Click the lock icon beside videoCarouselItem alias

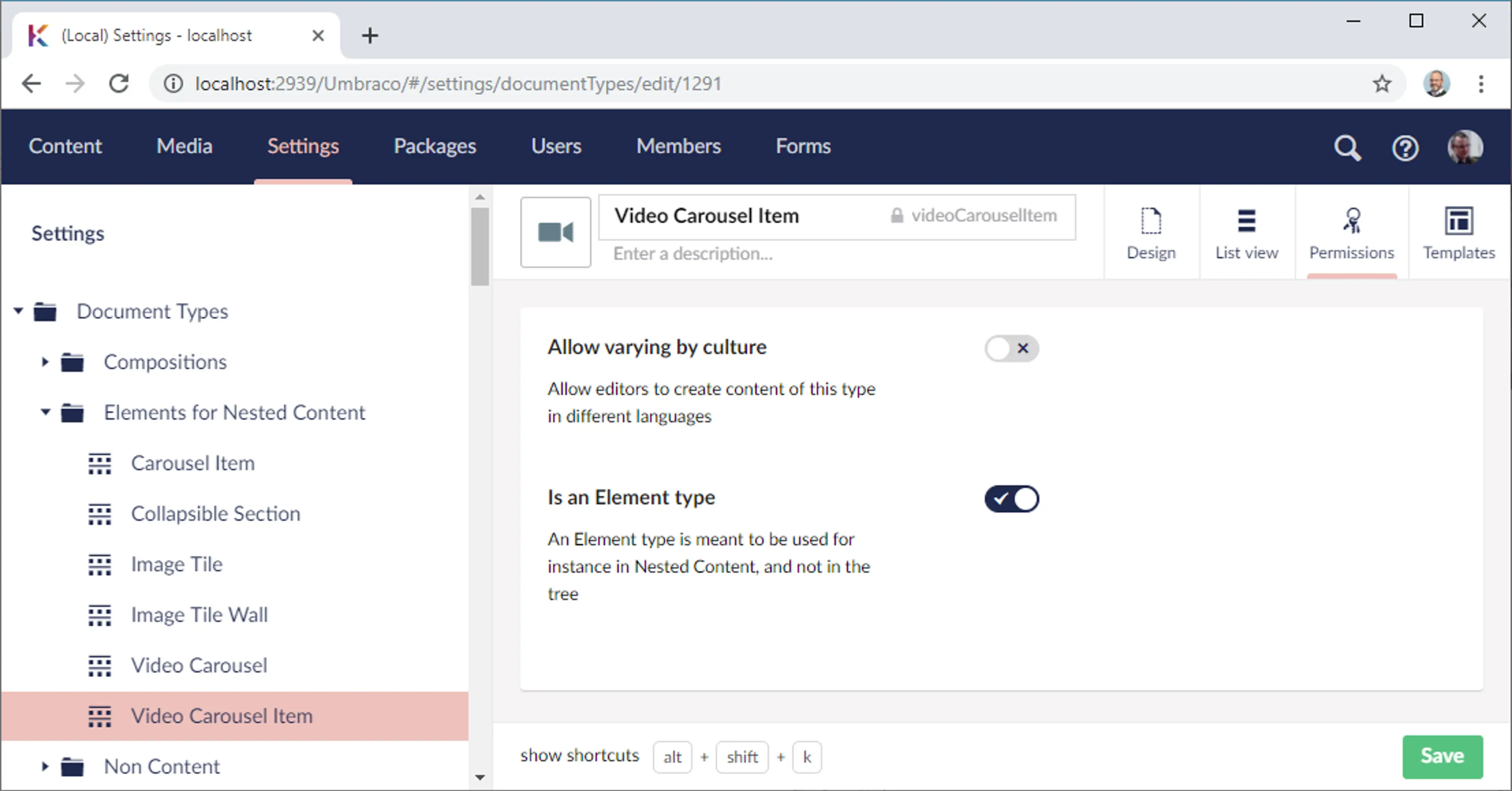pos(896,215)
